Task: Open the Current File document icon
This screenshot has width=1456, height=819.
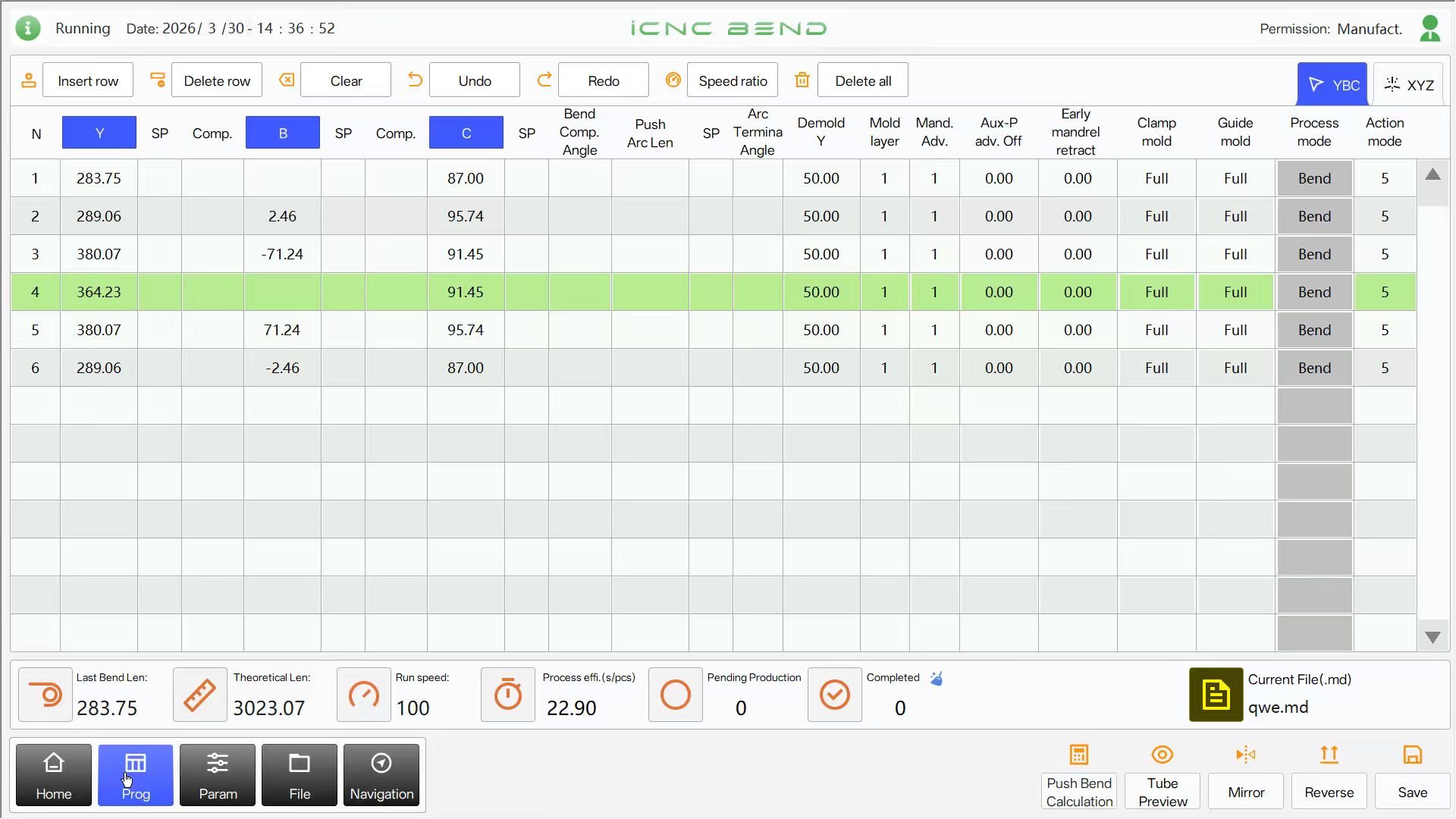Action: pyautogui.click(x=1216, y=695)
